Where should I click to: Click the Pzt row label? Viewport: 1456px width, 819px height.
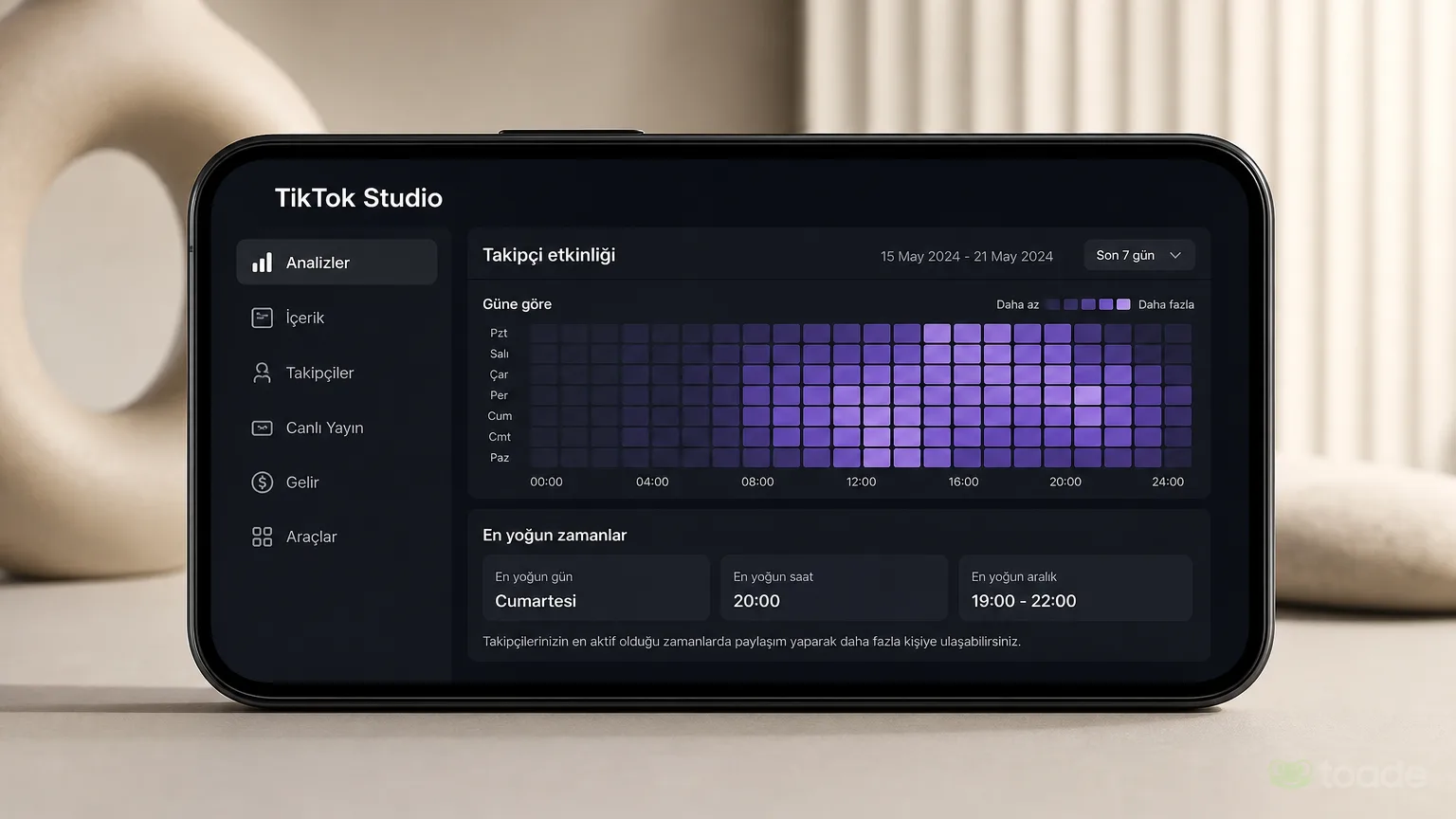coord(499,333)
